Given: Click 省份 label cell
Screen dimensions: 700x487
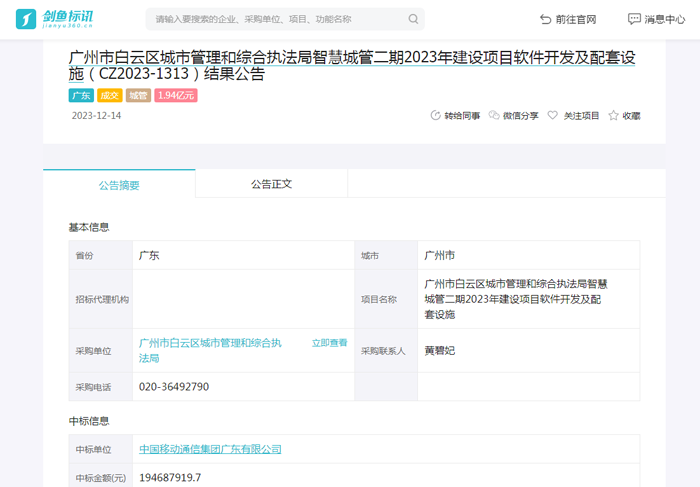Looking at the screenshot, I should click(x=101, y=255).
